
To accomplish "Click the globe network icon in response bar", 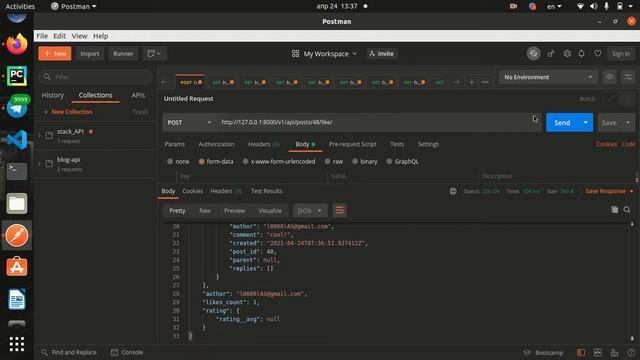I will [453, 191].
